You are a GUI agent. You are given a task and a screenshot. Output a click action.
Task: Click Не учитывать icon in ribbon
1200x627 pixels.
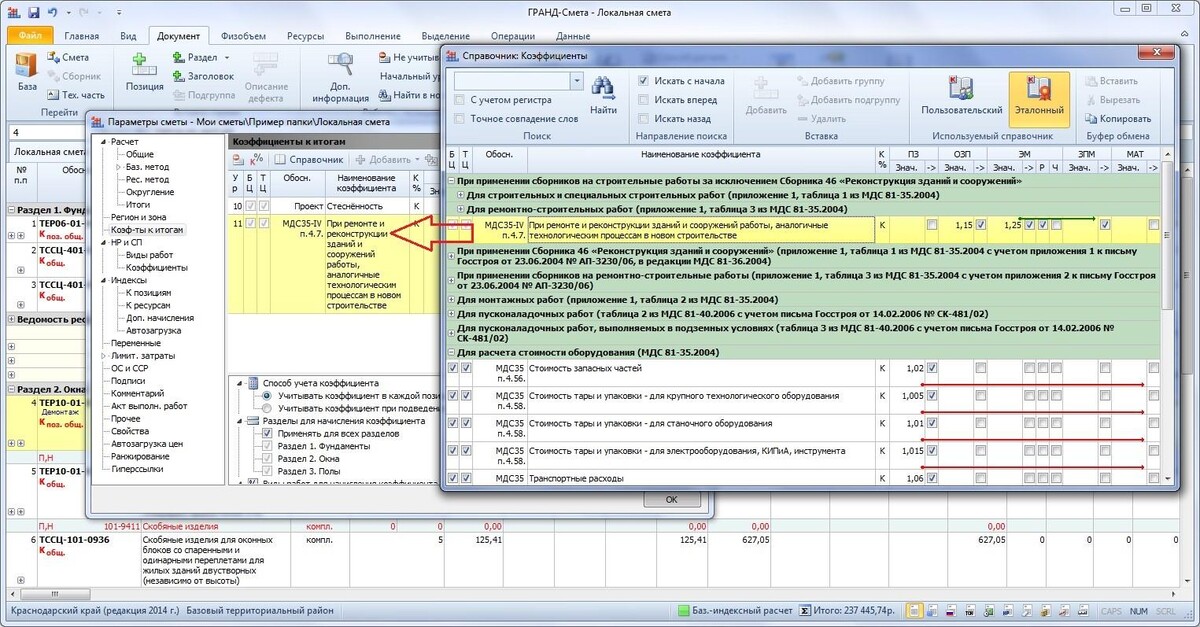pyautogui.click(x=385, y=58)
